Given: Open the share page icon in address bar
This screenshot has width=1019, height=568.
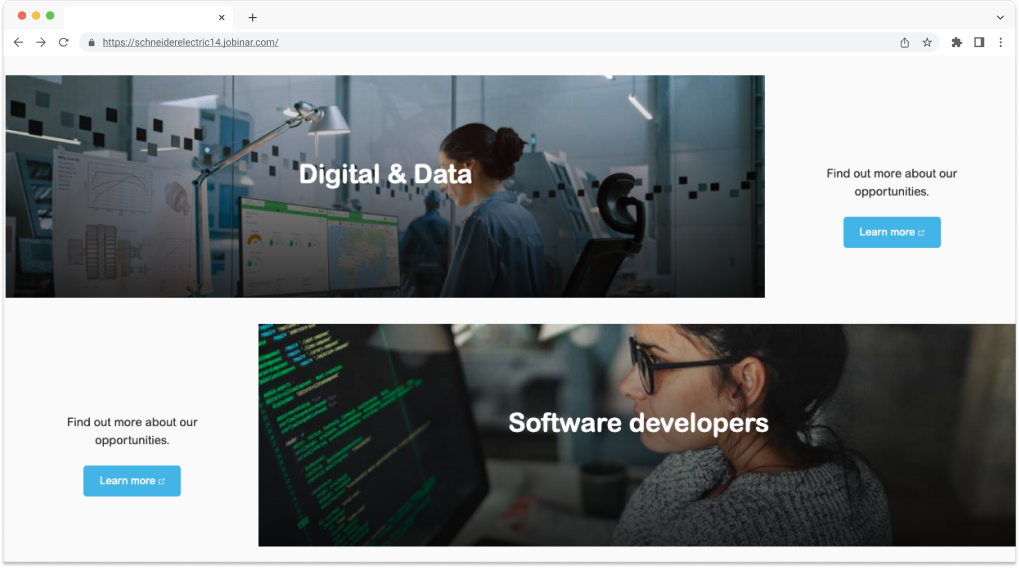Looking at the screenshot, I should coord(905,42).
